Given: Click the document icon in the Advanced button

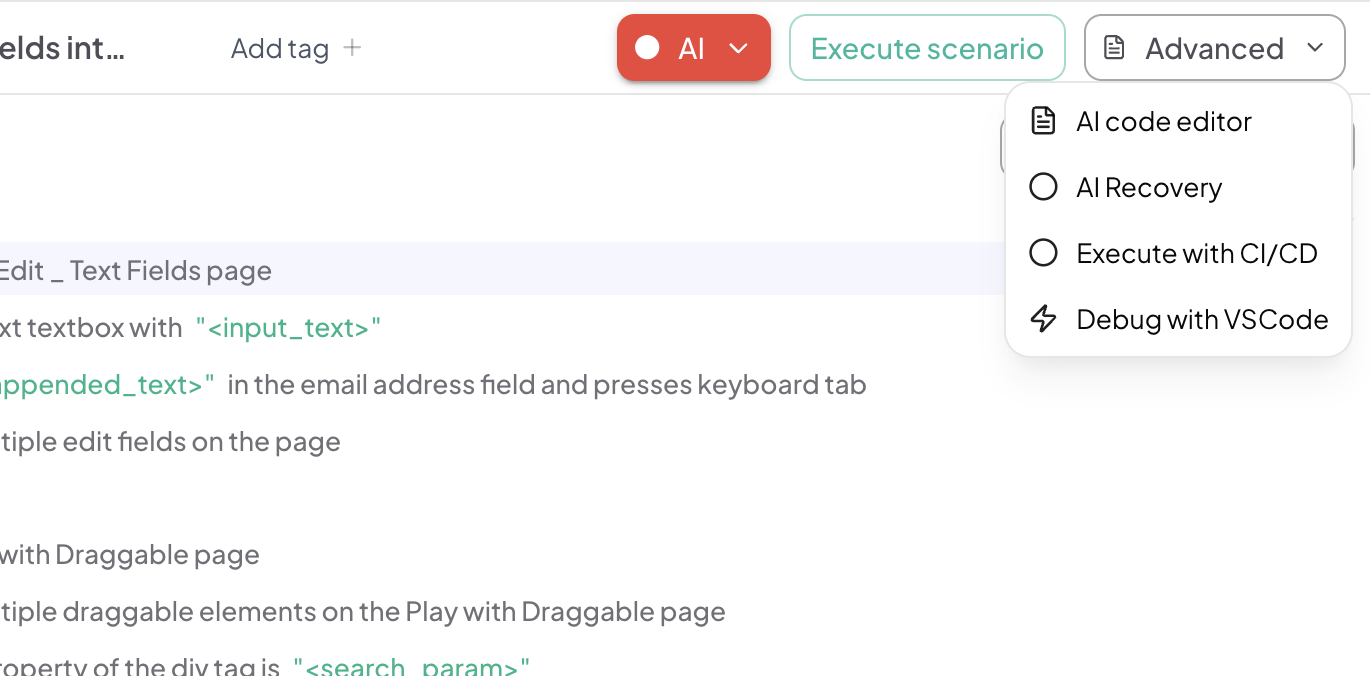Looking at the screenshot, I should pos(1114,48).
